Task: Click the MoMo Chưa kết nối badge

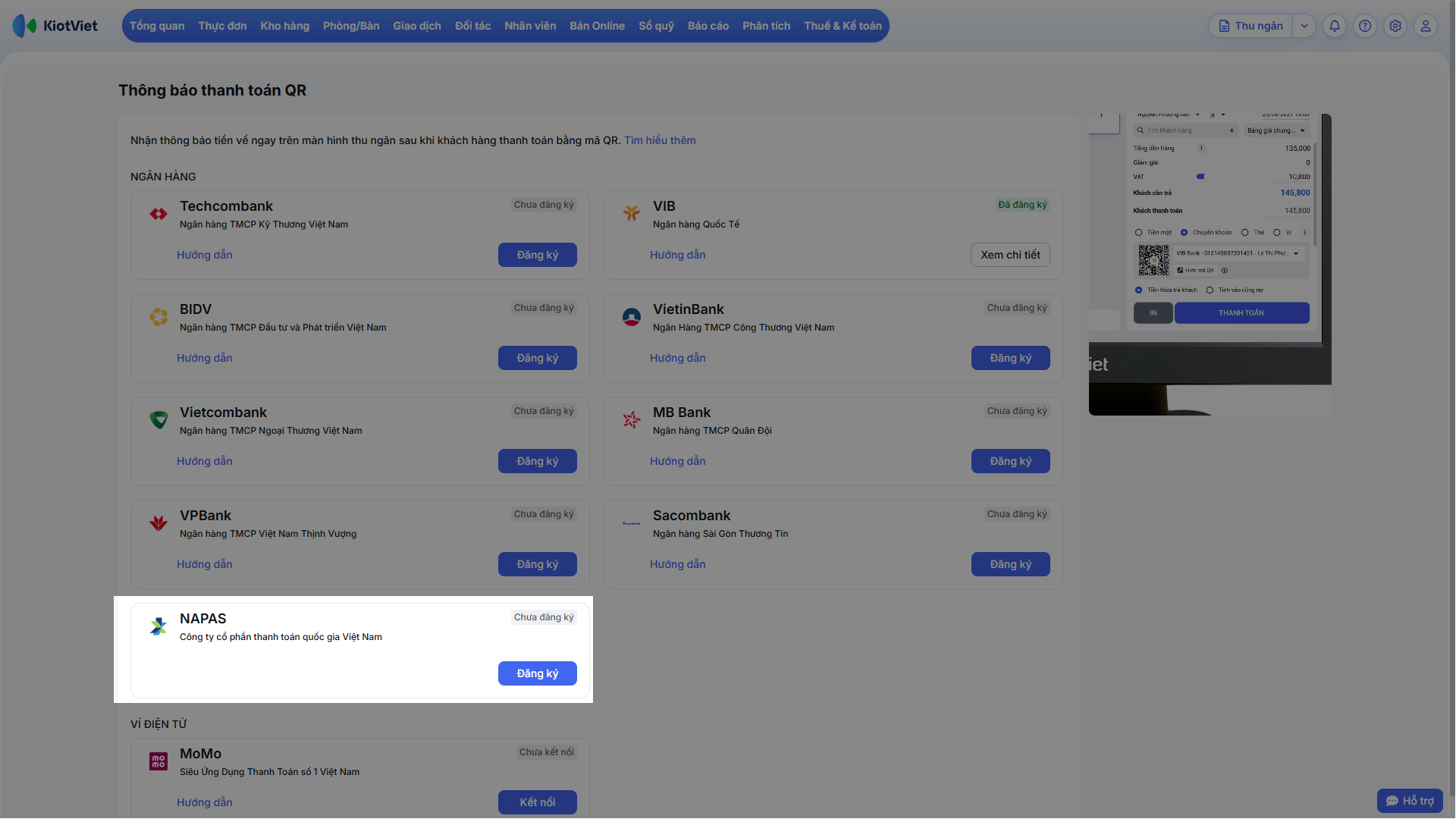Action: click(x=547, y=752)
